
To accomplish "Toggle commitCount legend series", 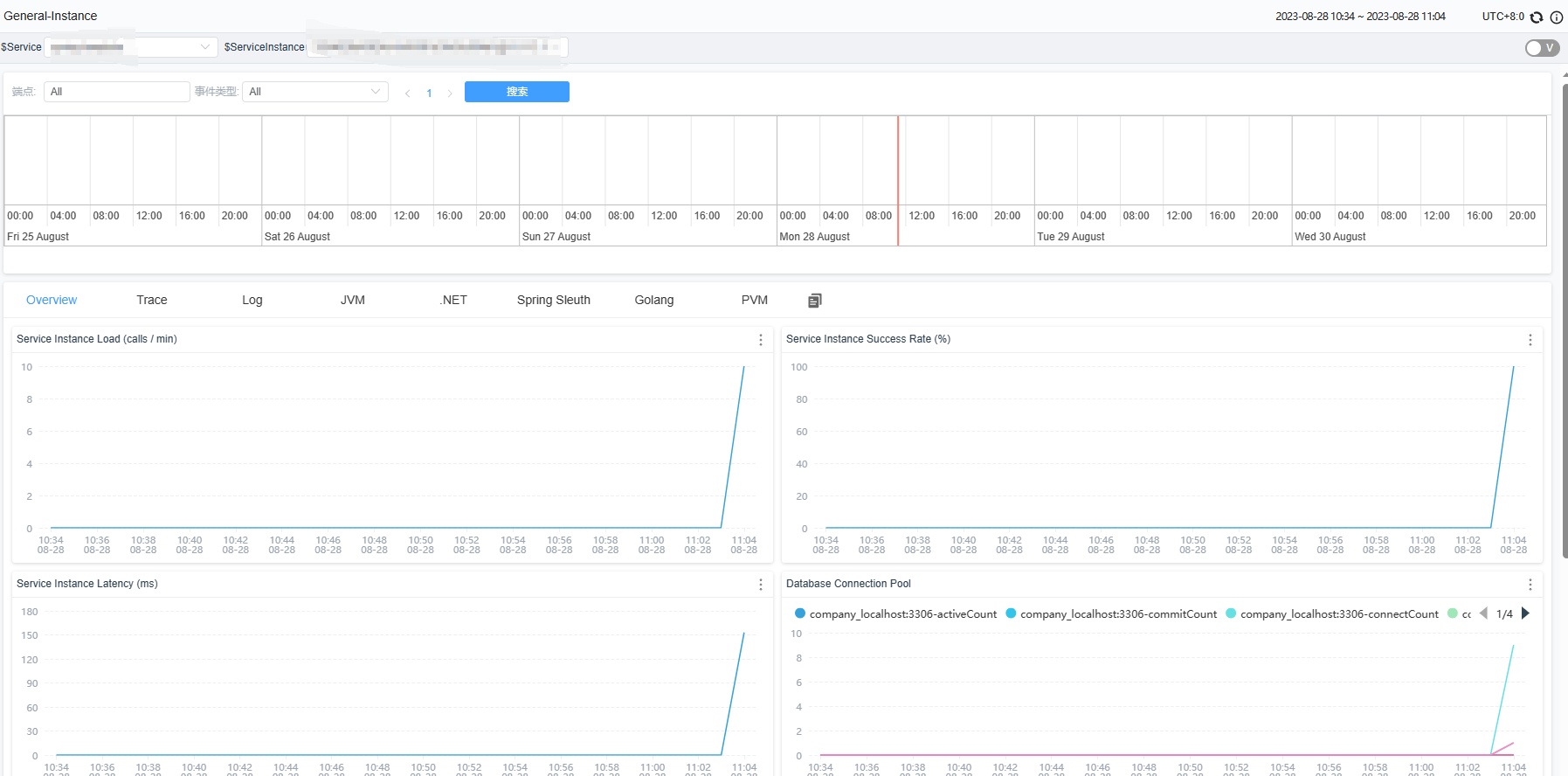I will pos(1111,614).
